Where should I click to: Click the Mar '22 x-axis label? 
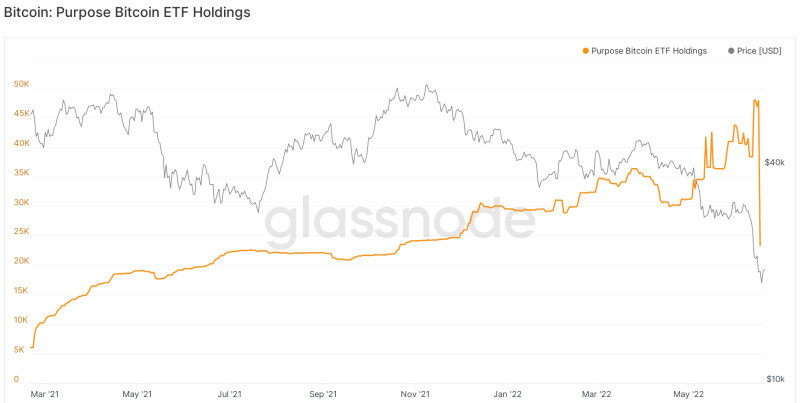pos(597,394)
